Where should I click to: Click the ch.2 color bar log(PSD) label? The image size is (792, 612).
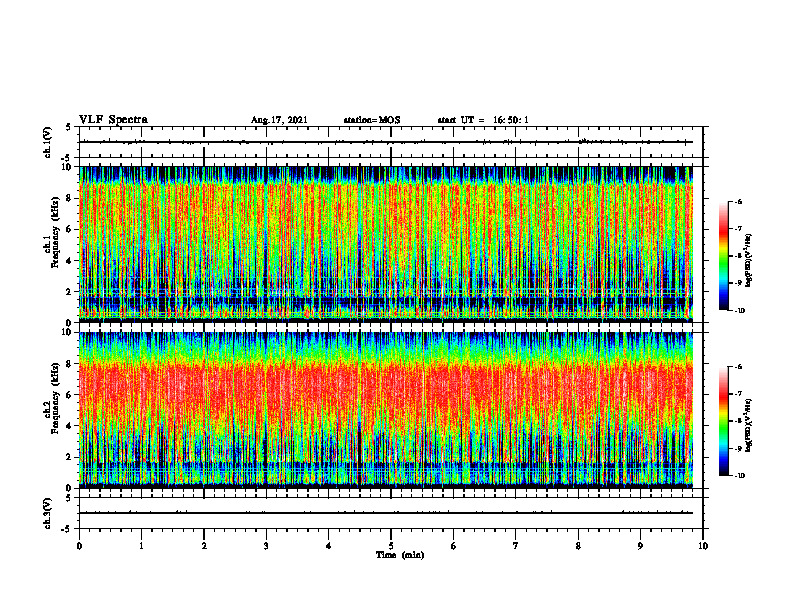tap(749, 425)
